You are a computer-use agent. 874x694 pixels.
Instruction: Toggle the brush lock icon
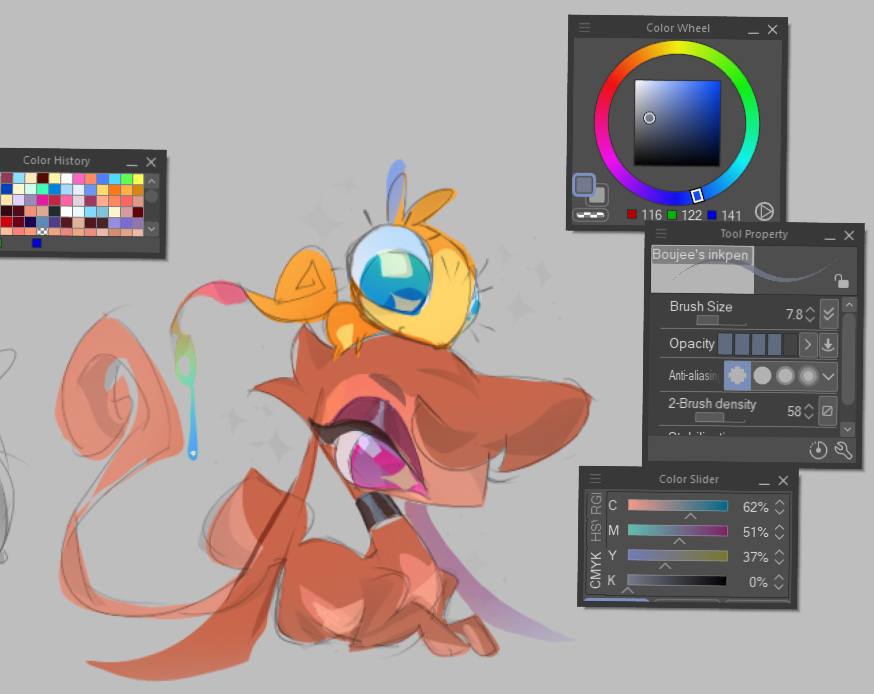point(842,281)
